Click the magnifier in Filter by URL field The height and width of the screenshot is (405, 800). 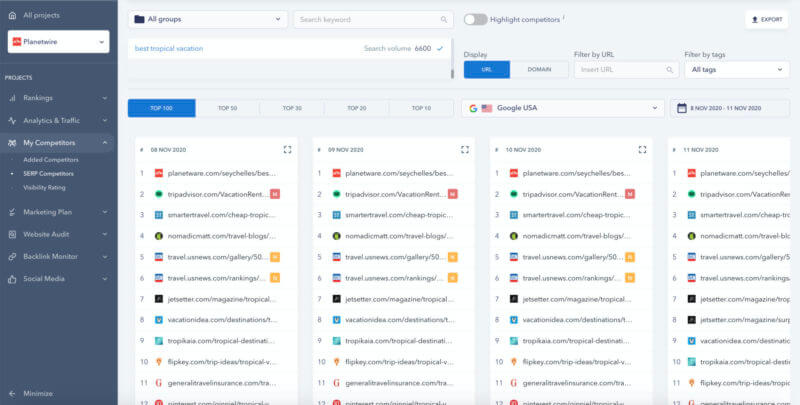pos(669,70)
